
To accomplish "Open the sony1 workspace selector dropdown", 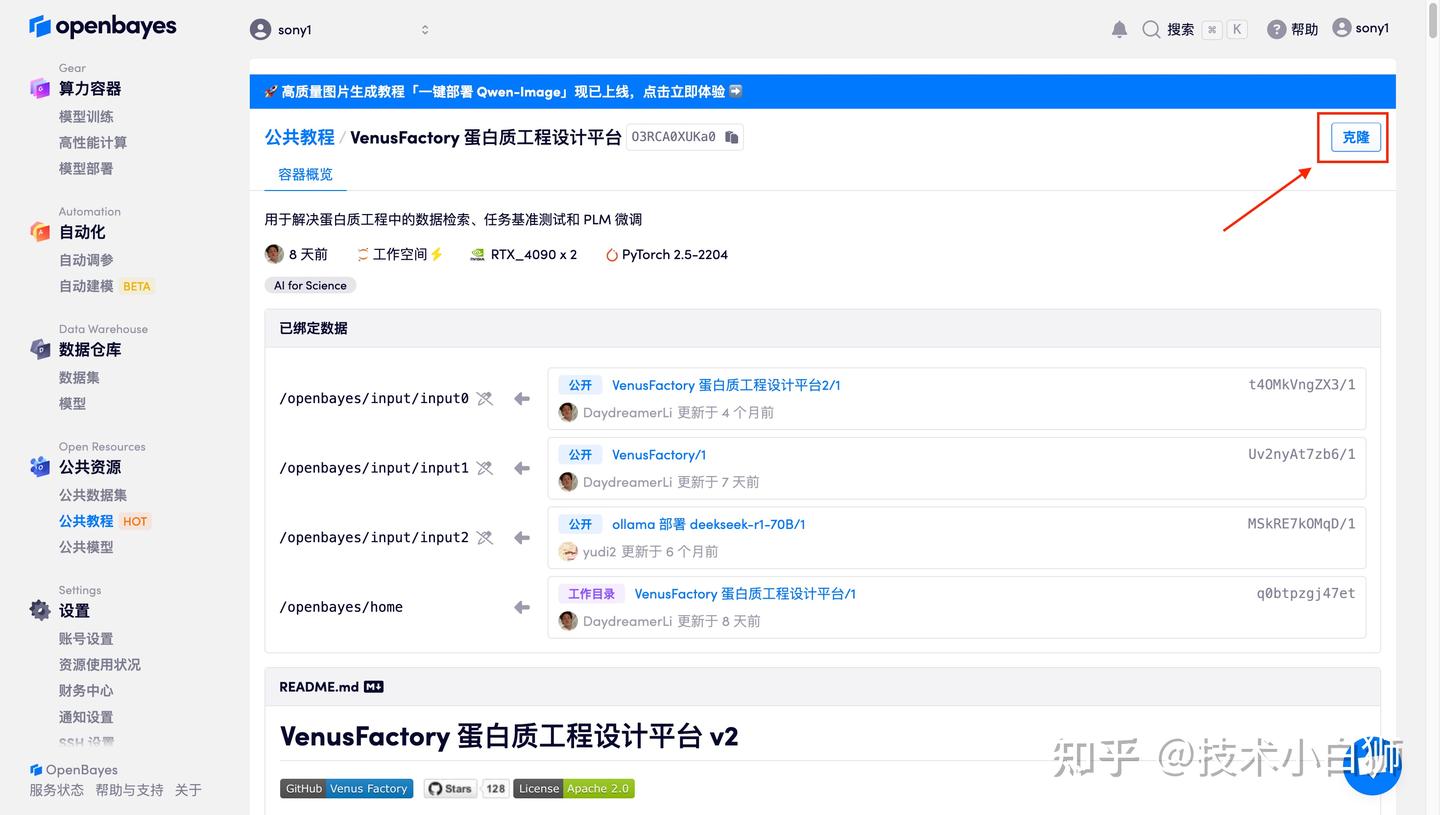I will click(x=424, y=29).
